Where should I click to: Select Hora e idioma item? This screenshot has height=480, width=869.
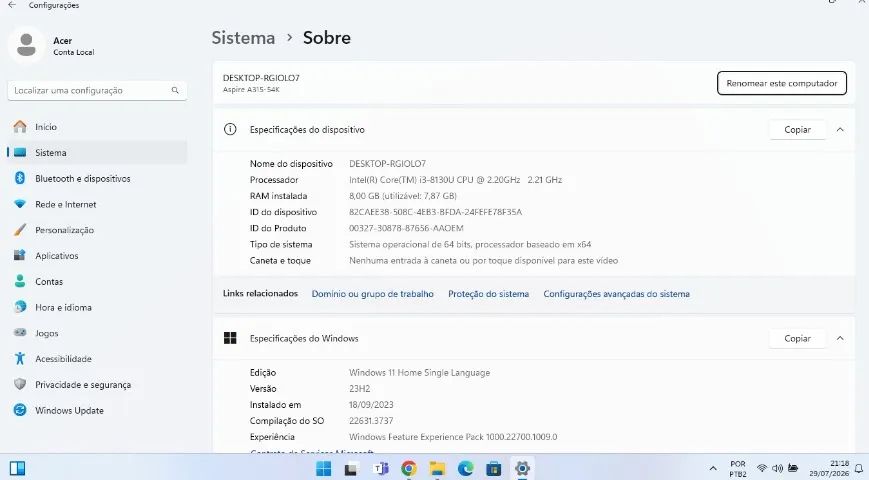(x=97, y=307)
